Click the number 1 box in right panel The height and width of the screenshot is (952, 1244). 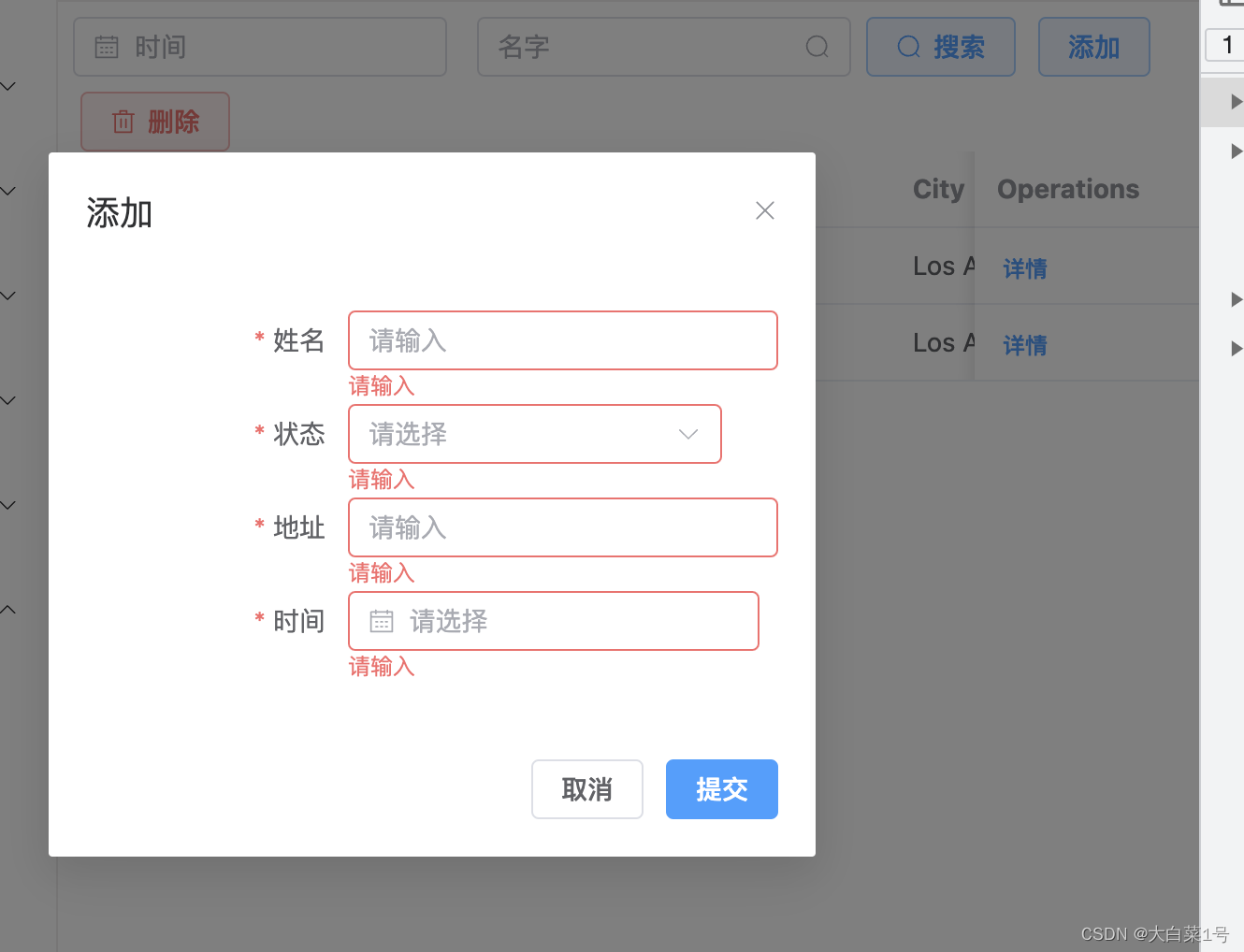tap(1226, 45)
